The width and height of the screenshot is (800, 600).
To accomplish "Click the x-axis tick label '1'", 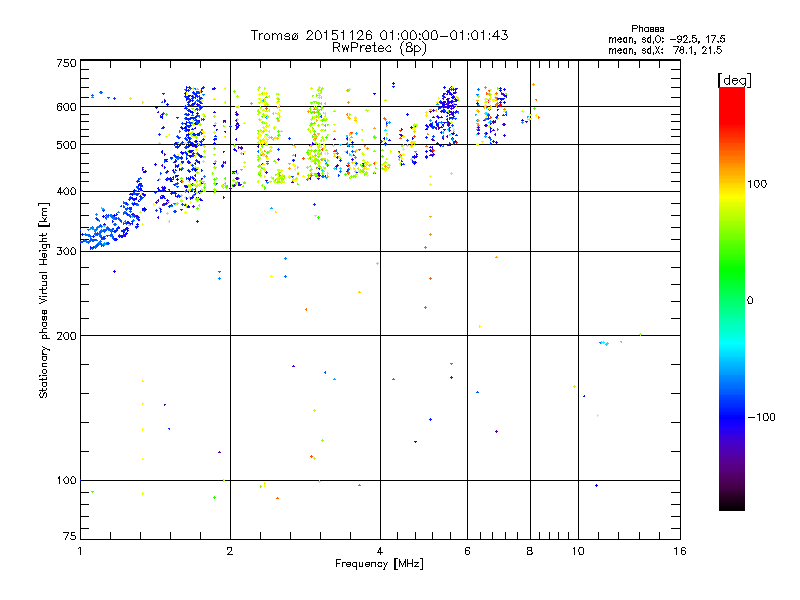I will click(80, 551).
